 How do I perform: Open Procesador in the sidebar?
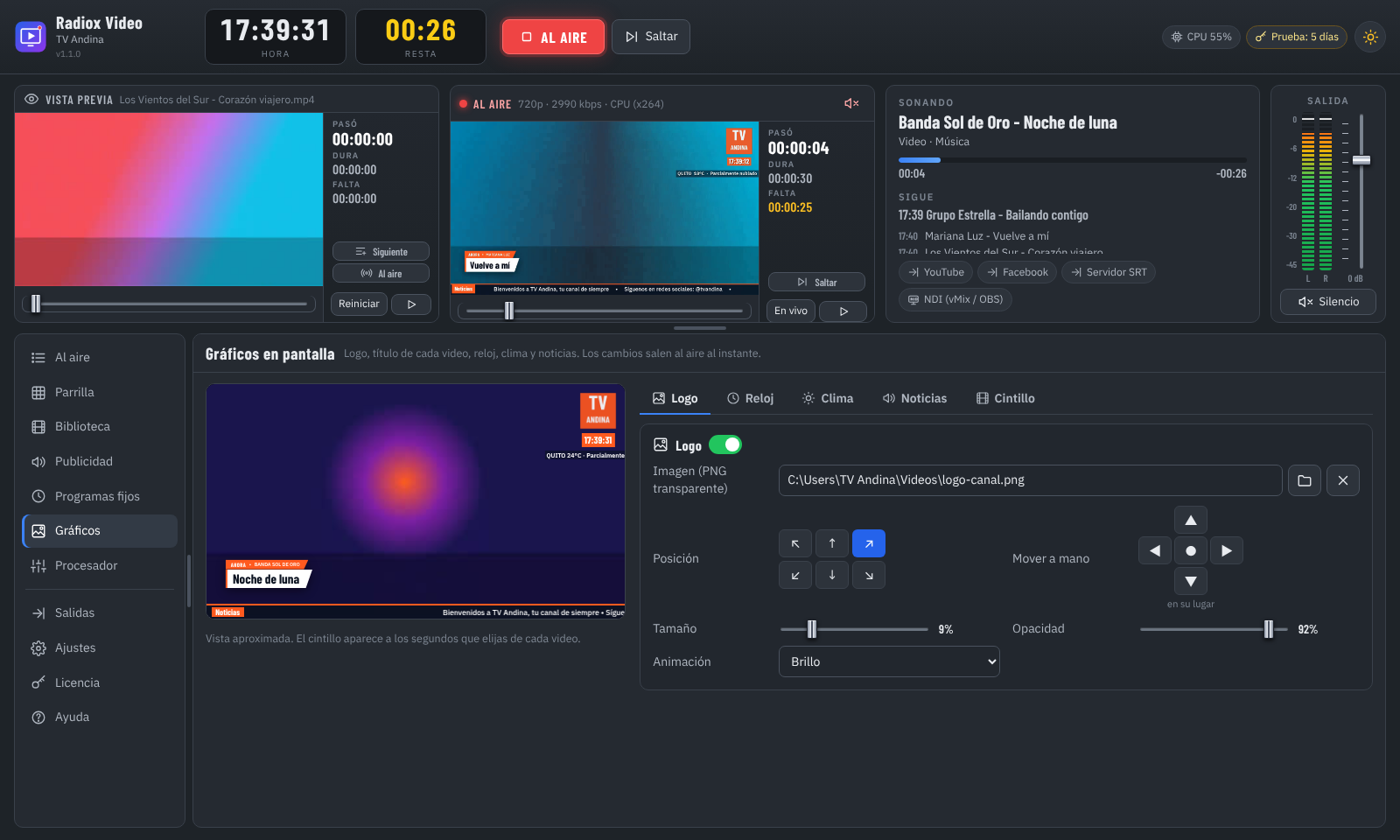pos(100,565)
